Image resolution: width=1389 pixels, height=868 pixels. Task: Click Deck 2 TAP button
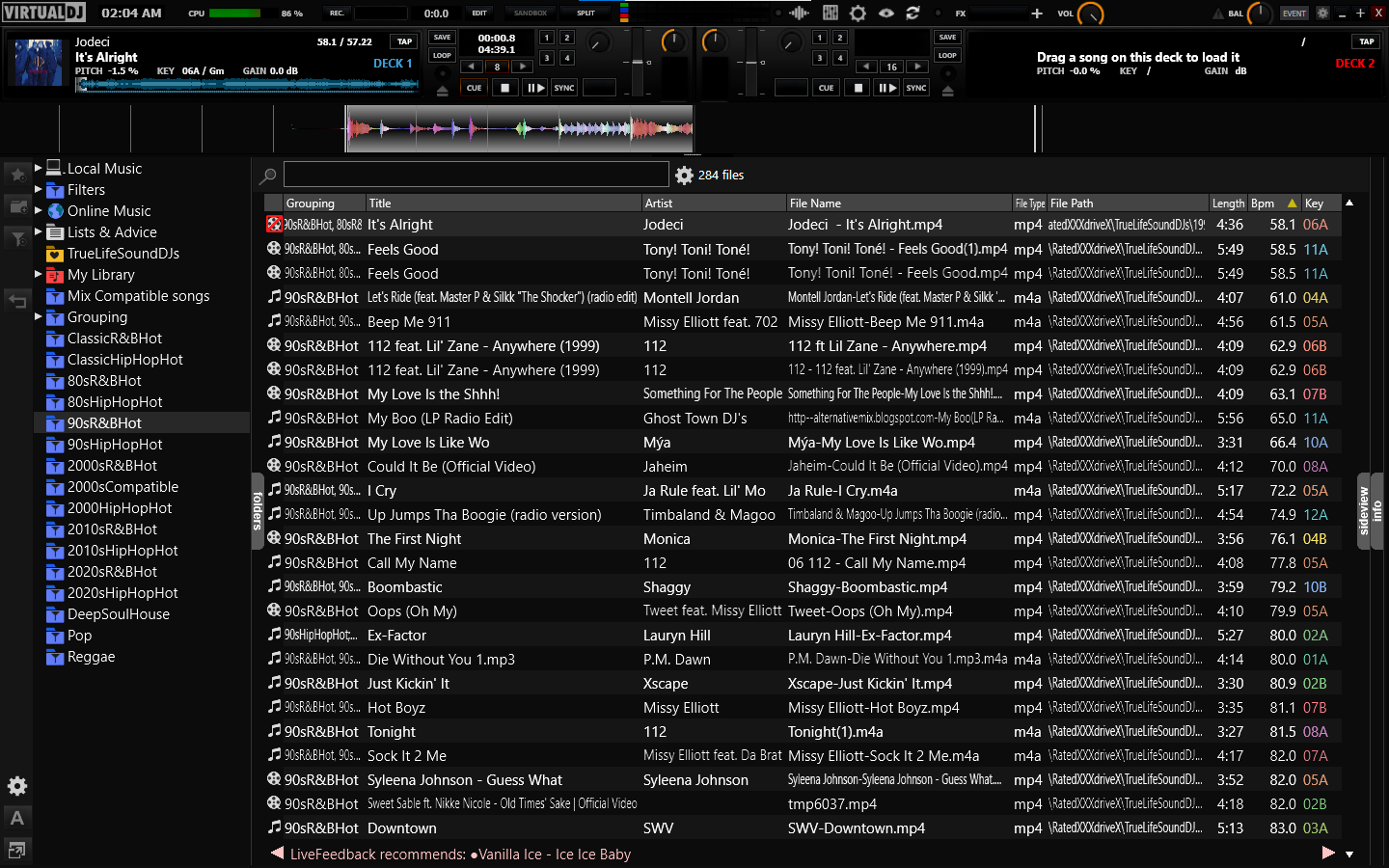point(1367,41)
